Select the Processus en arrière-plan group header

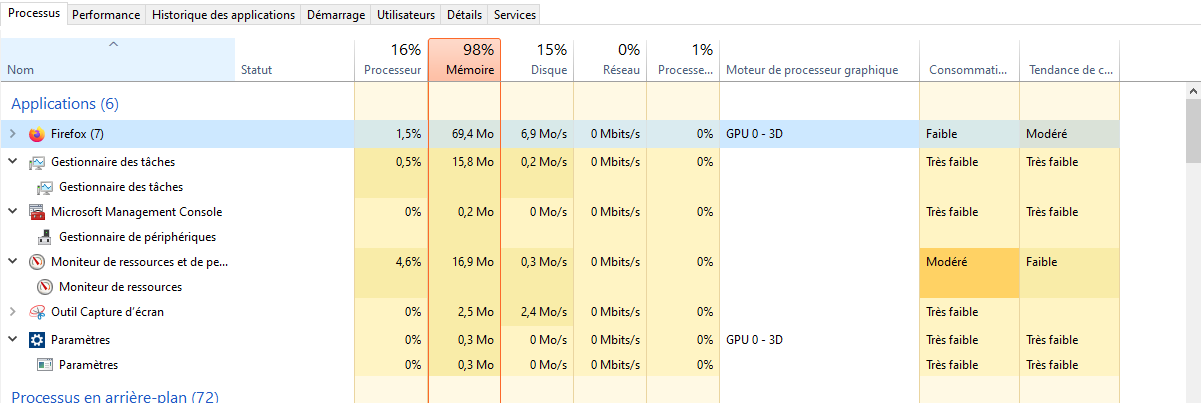(114, 396)
